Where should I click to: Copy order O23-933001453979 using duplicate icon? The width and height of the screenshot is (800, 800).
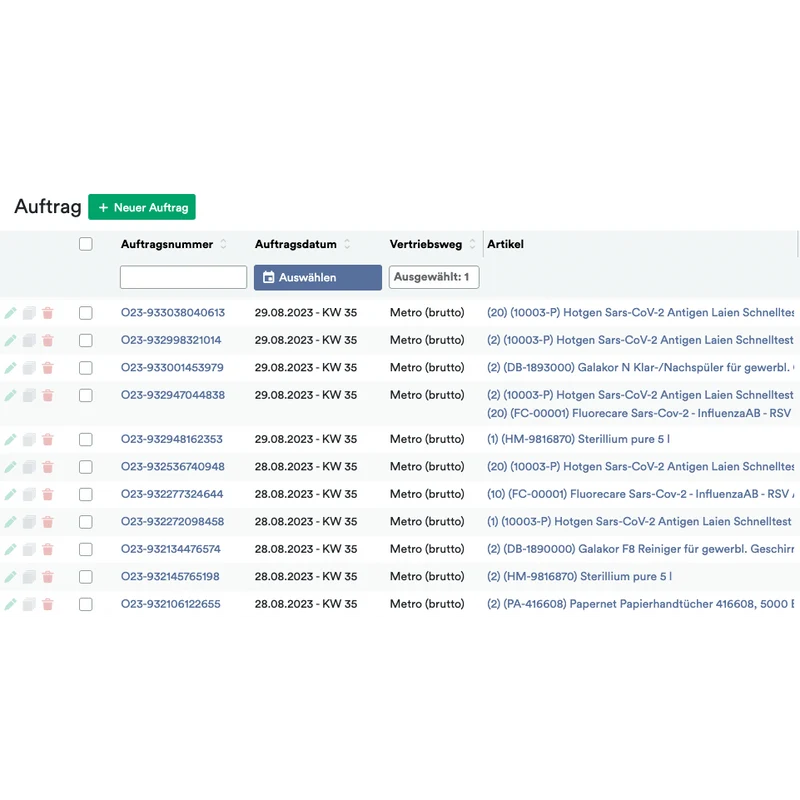29,368
